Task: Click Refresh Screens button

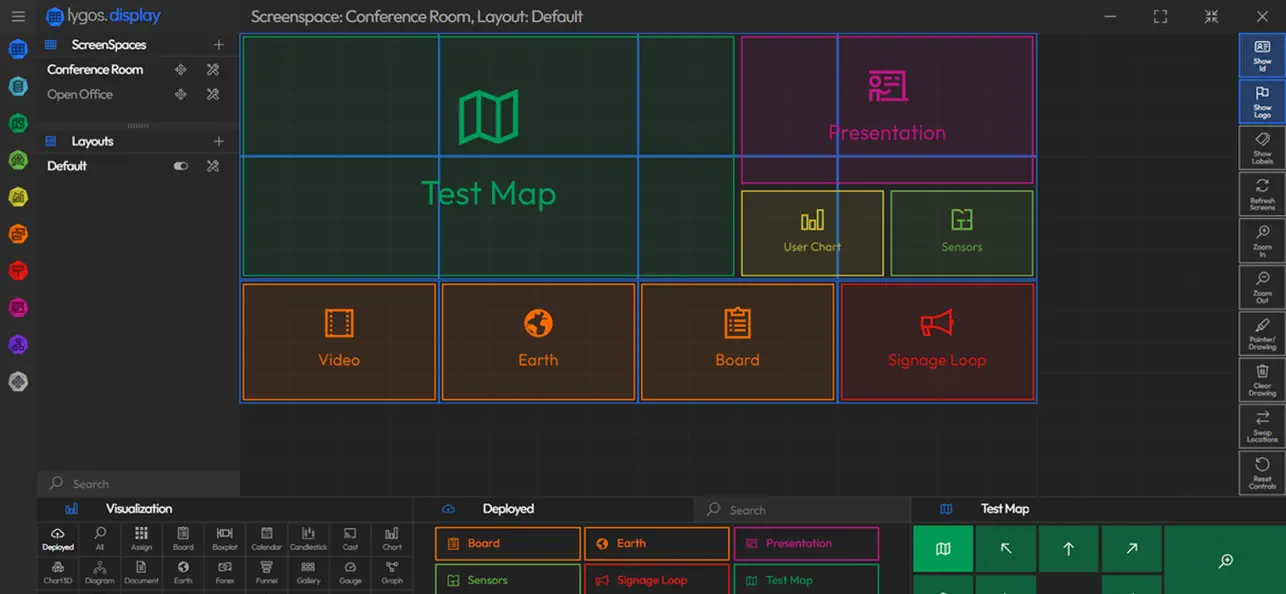Action: [x=1262, y=195]
